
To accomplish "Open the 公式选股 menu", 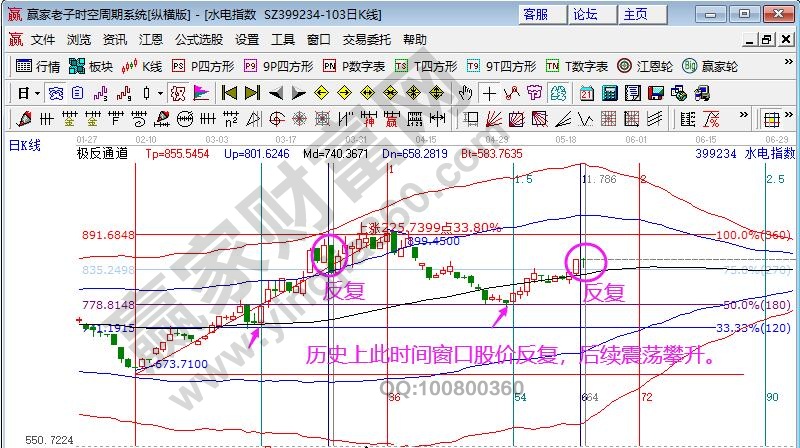I will [x=199, y=40].
